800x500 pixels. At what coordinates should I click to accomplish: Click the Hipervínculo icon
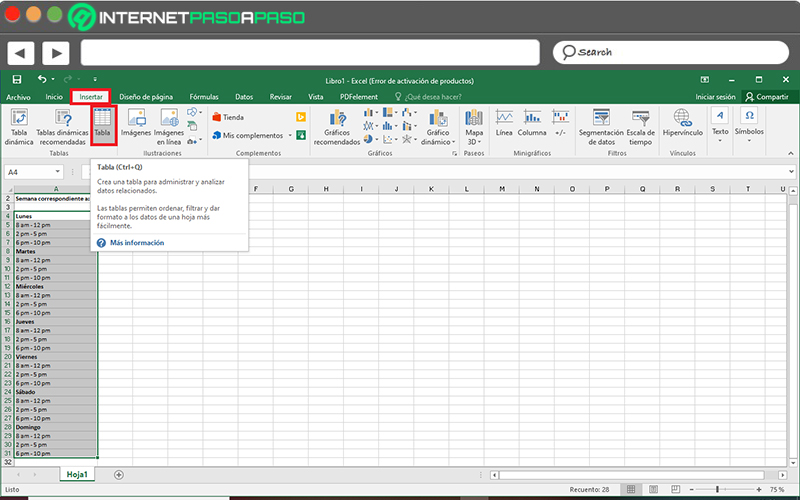pos(683,123)
